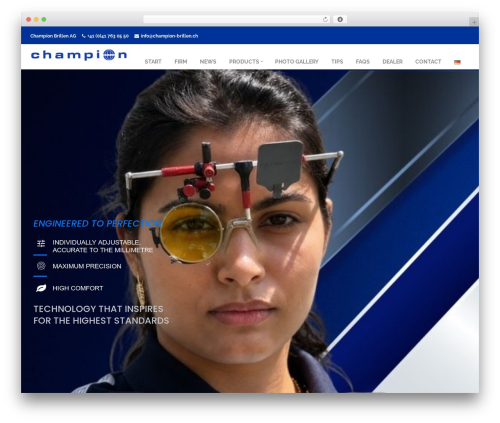Open the TIPS page
The width and height of the screenshot is (500, 423).
pyautogui.click(x=337, y=62)
